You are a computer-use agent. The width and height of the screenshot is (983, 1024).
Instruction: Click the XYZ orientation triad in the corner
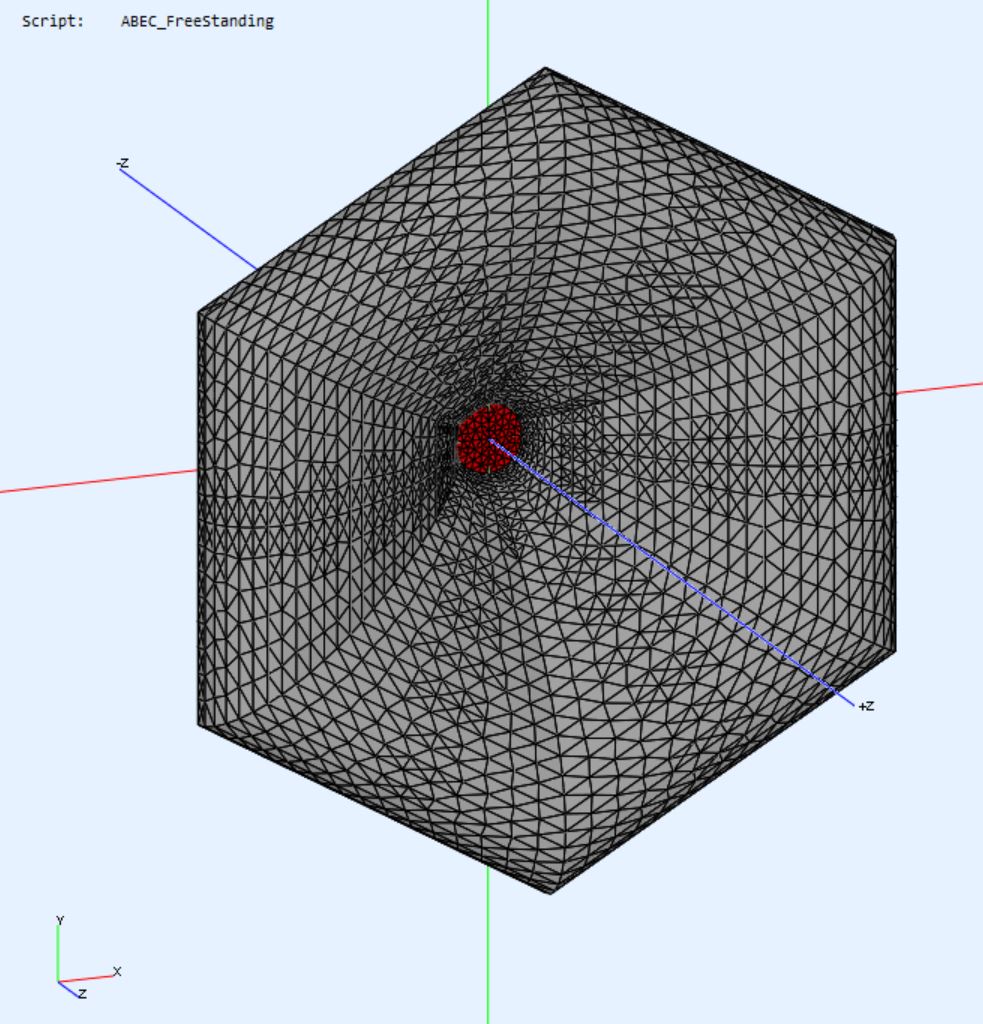click(x=89, y=958)
